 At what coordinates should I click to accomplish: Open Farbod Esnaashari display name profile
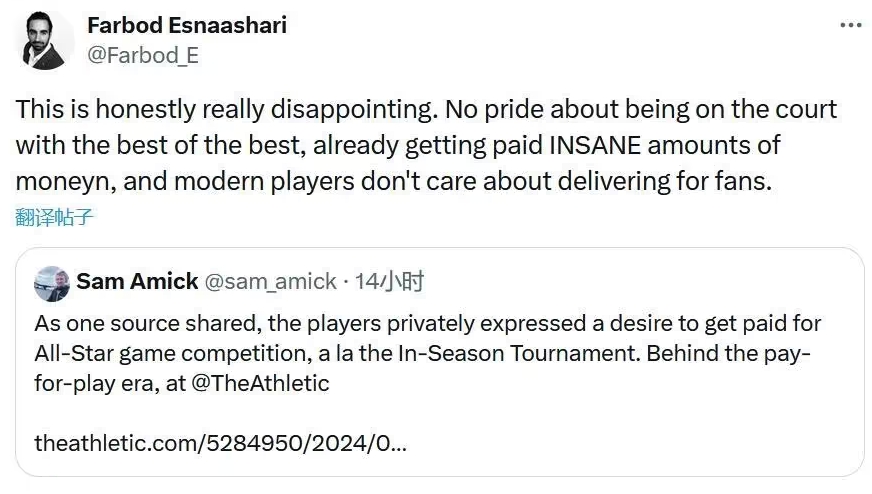(x=187, y=25)
